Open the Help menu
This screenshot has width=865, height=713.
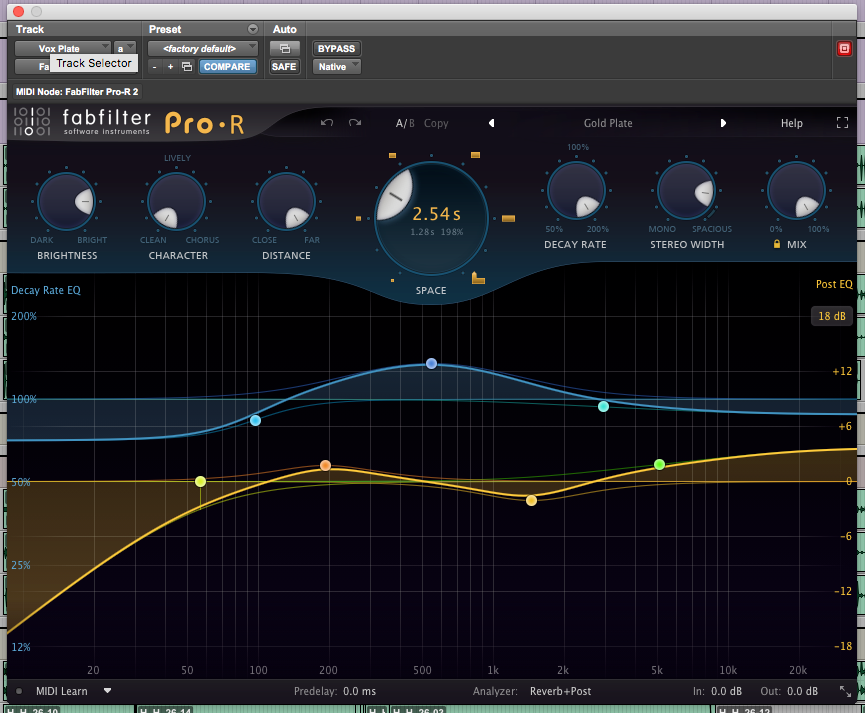tap(792, 123)
